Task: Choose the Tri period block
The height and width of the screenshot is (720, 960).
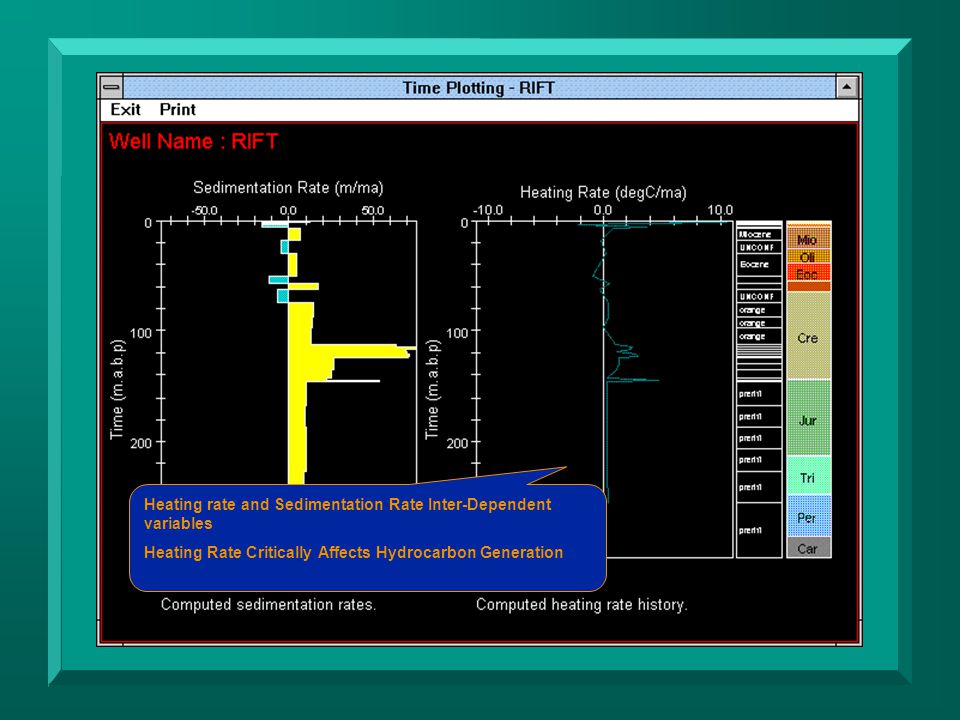Action: pos(808,477)
